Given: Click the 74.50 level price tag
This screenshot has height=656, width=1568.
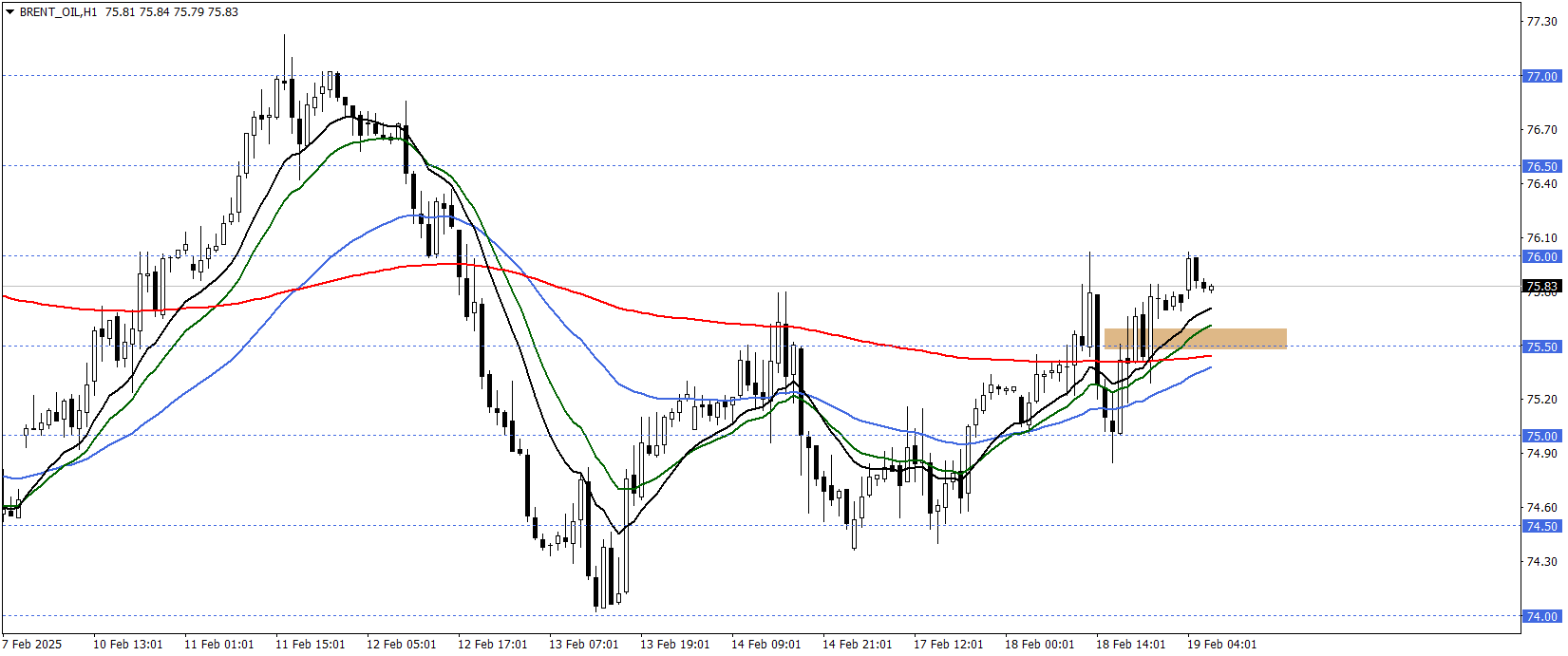Looking at the screenshot, I should click(x=1541, y=526).
